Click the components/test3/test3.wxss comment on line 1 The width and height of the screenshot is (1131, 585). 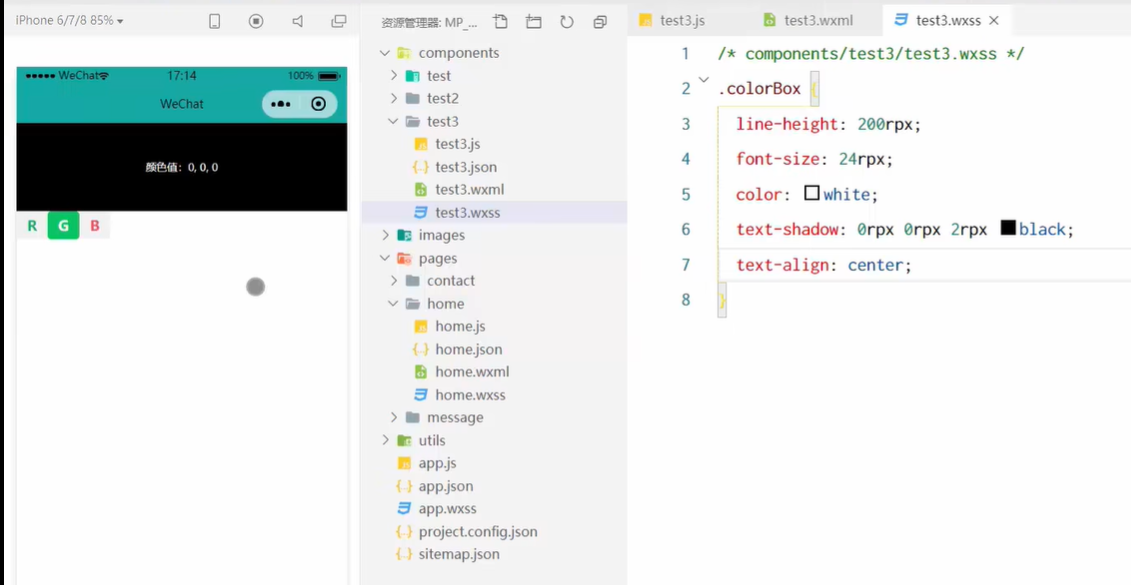pyautogui.click(x=871, y=54)
